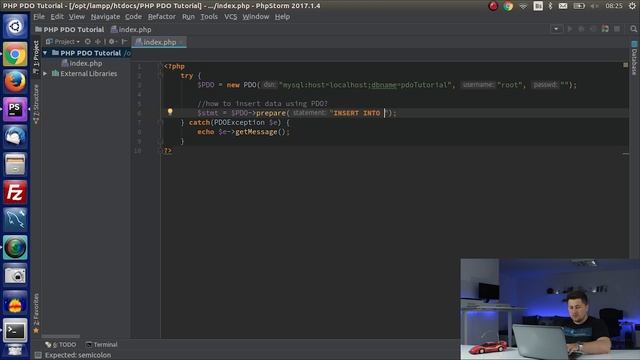
Task: Toggle the 1: Project side tab
Action: [x=36, y=57]
